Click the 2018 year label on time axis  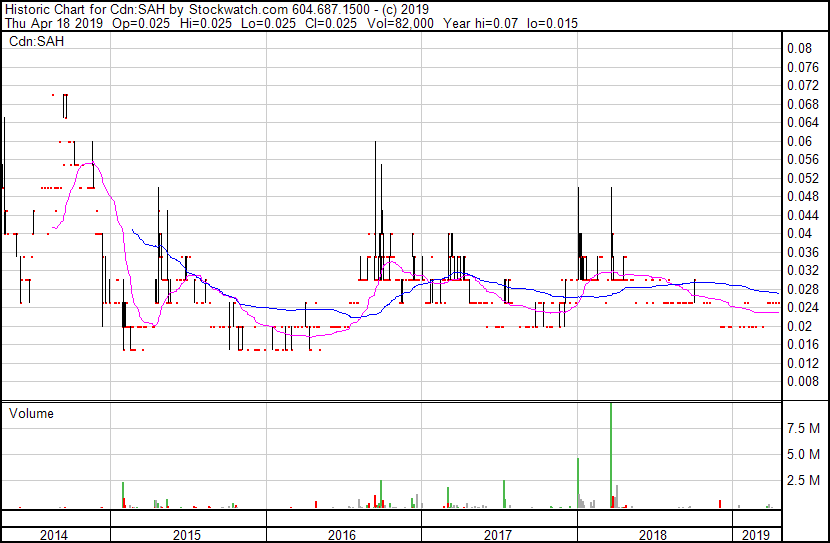pyautogui.click(x=653, y=535)
